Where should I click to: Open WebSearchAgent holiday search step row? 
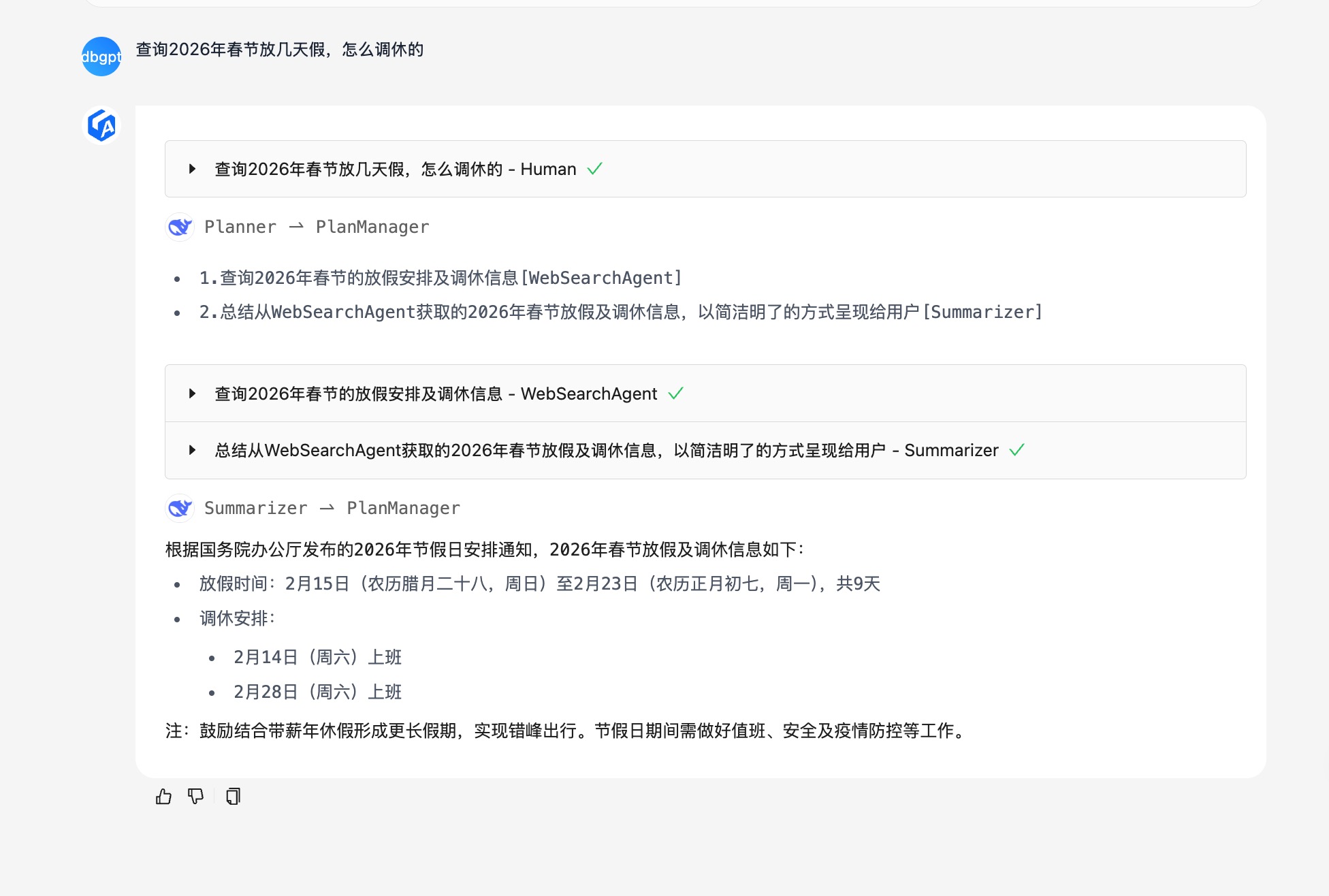pyautogui.click(x=436, y=394)
